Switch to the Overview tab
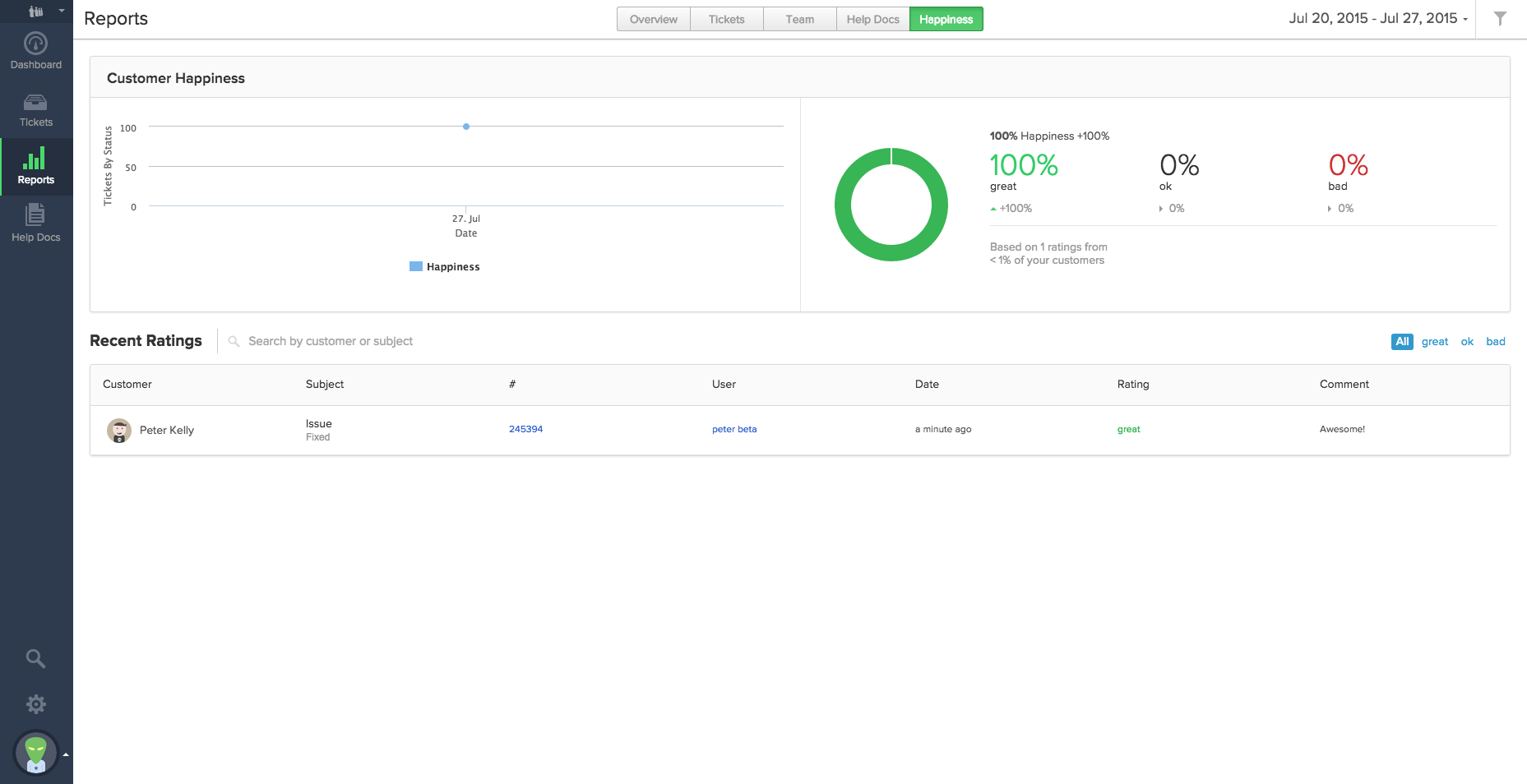The height and width of the screenshot is (784, 1527). click(653, 18)
